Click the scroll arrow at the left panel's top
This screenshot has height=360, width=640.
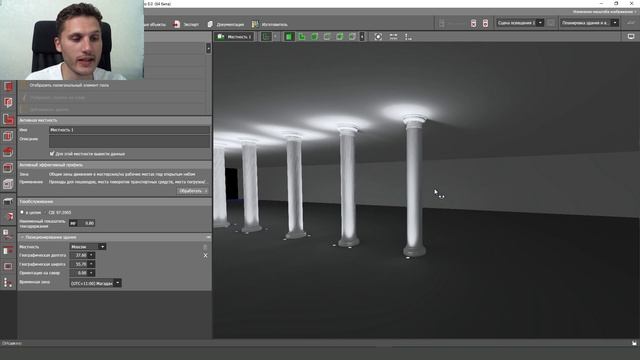click(209, 49)
